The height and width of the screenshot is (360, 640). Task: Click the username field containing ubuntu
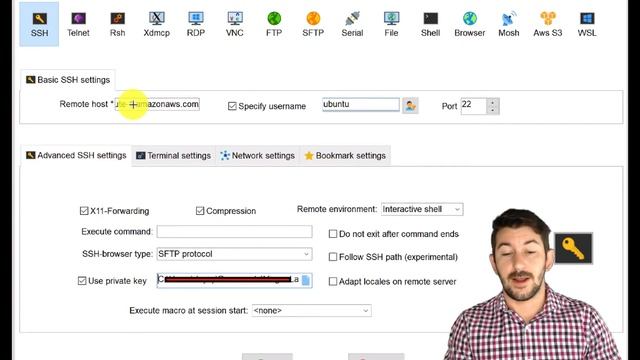click(x=361, y=104)
